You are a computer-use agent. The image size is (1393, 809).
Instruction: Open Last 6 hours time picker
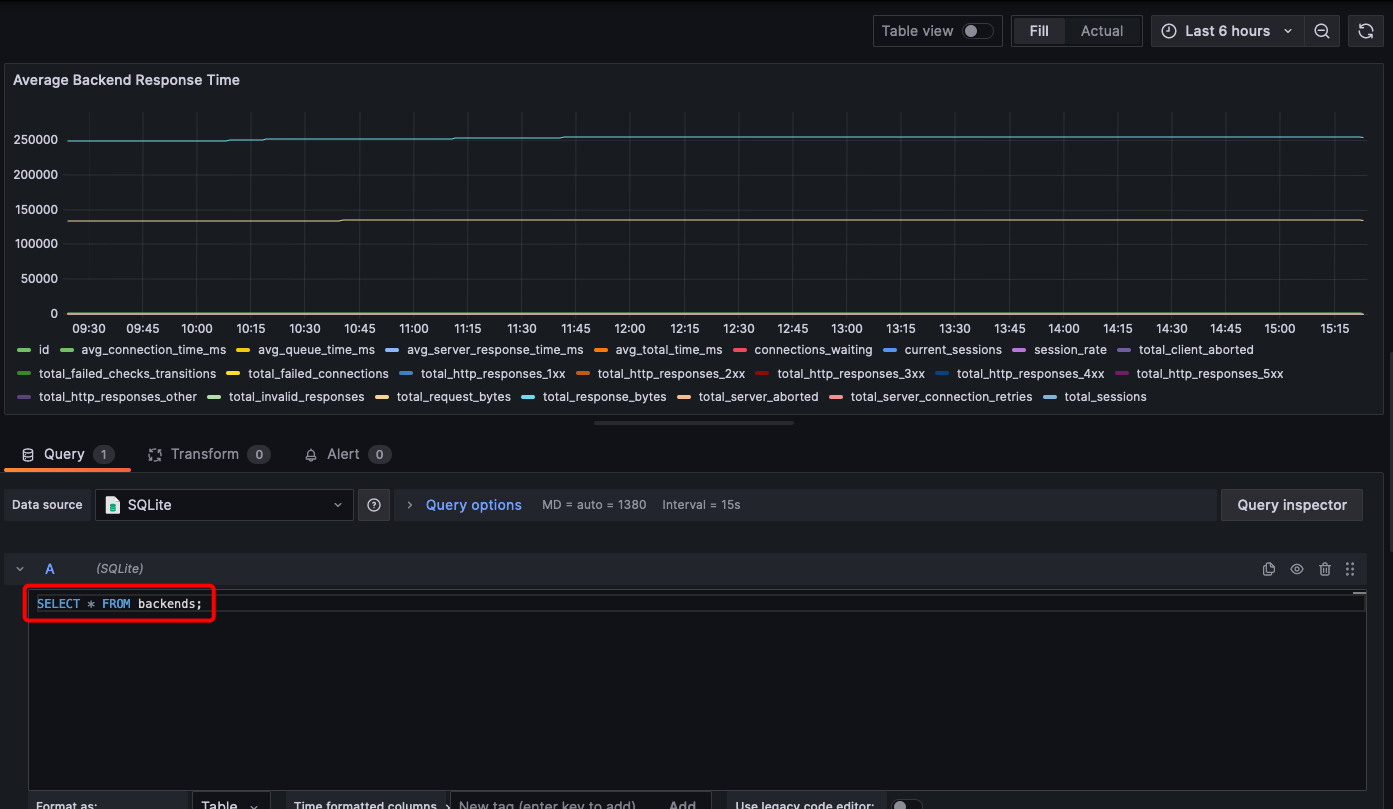[1228, 31]
